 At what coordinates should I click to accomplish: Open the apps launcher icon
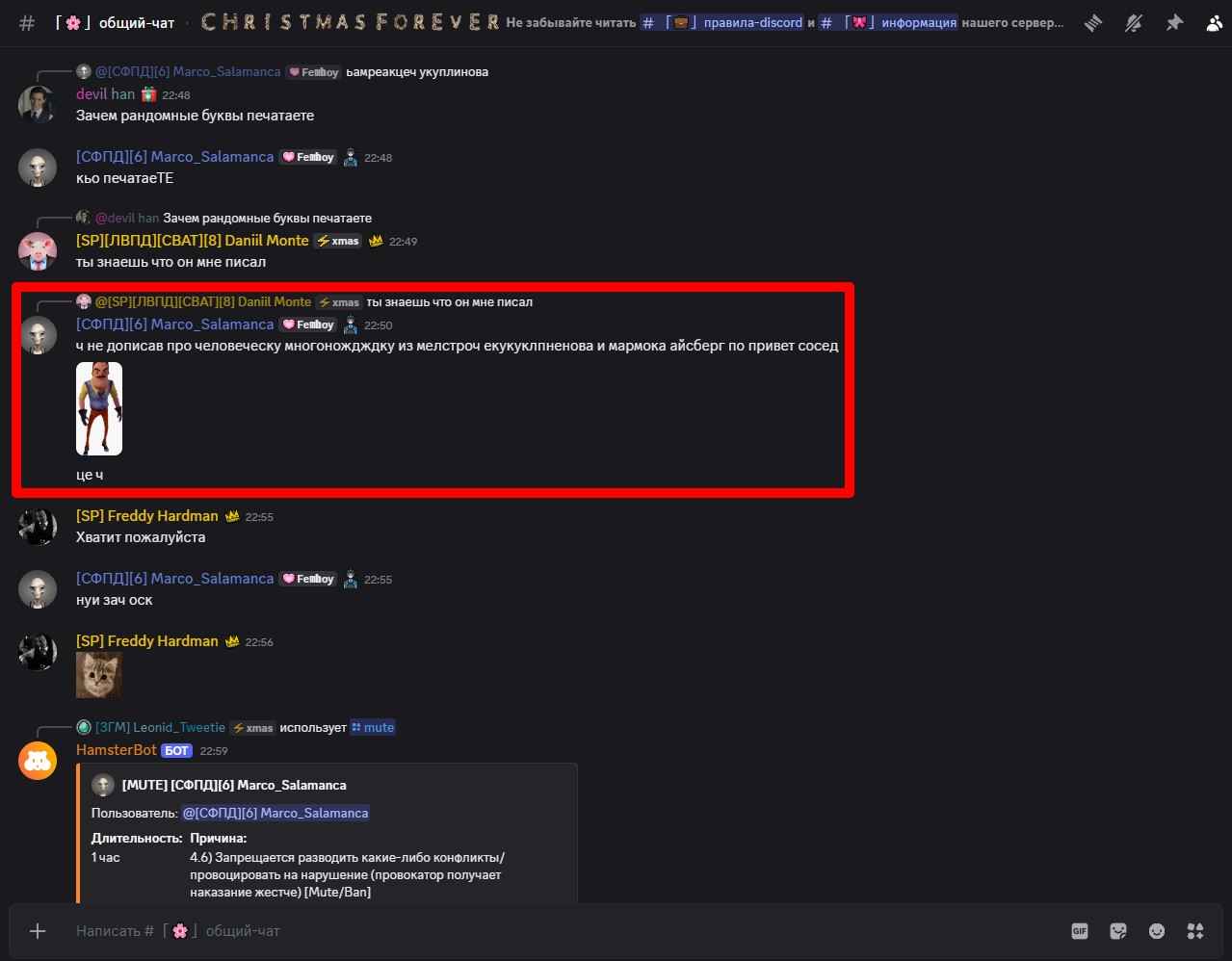click(1195, 931)
